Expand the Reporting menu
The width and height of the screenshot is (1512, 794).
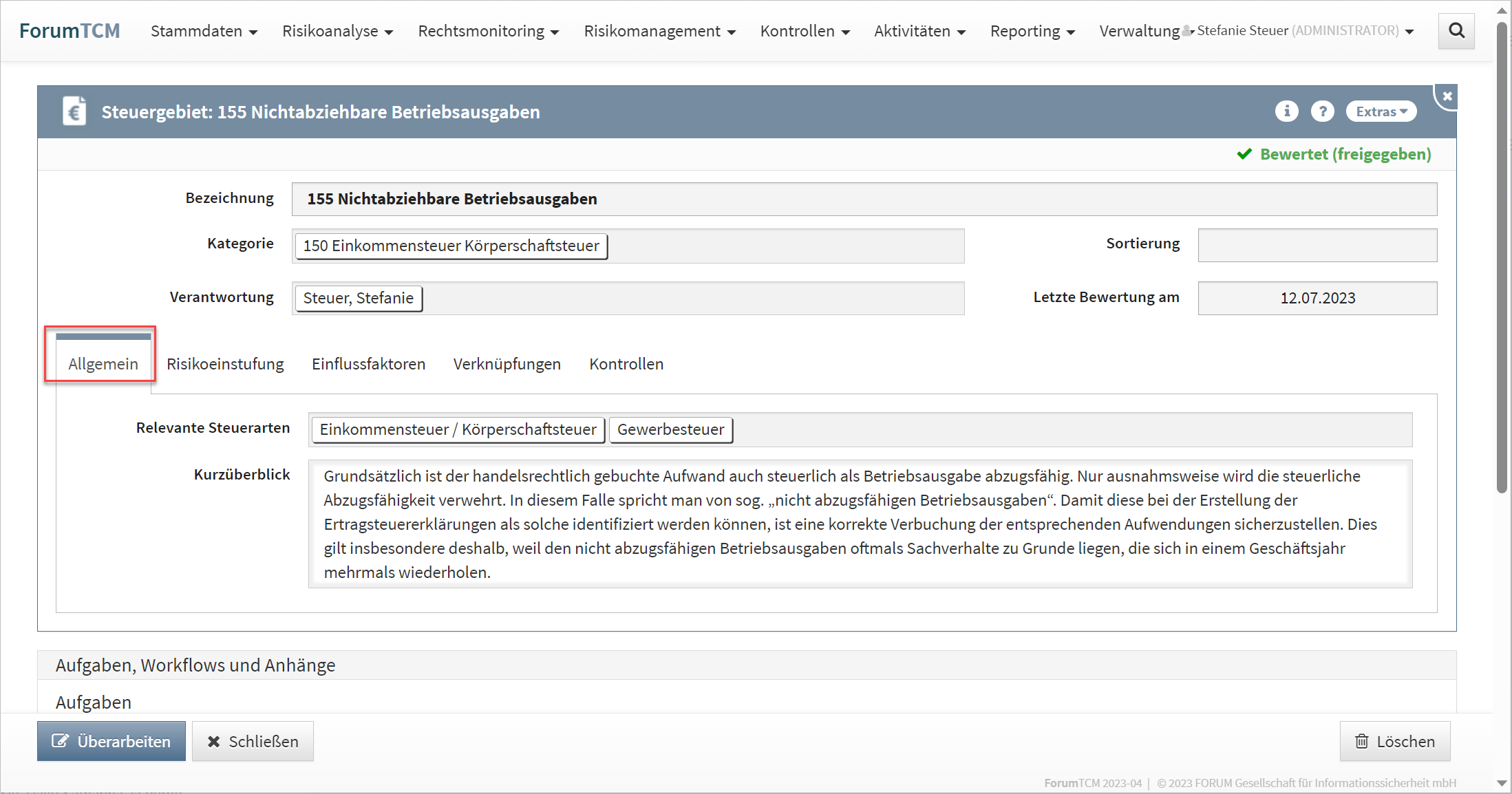1032,32
